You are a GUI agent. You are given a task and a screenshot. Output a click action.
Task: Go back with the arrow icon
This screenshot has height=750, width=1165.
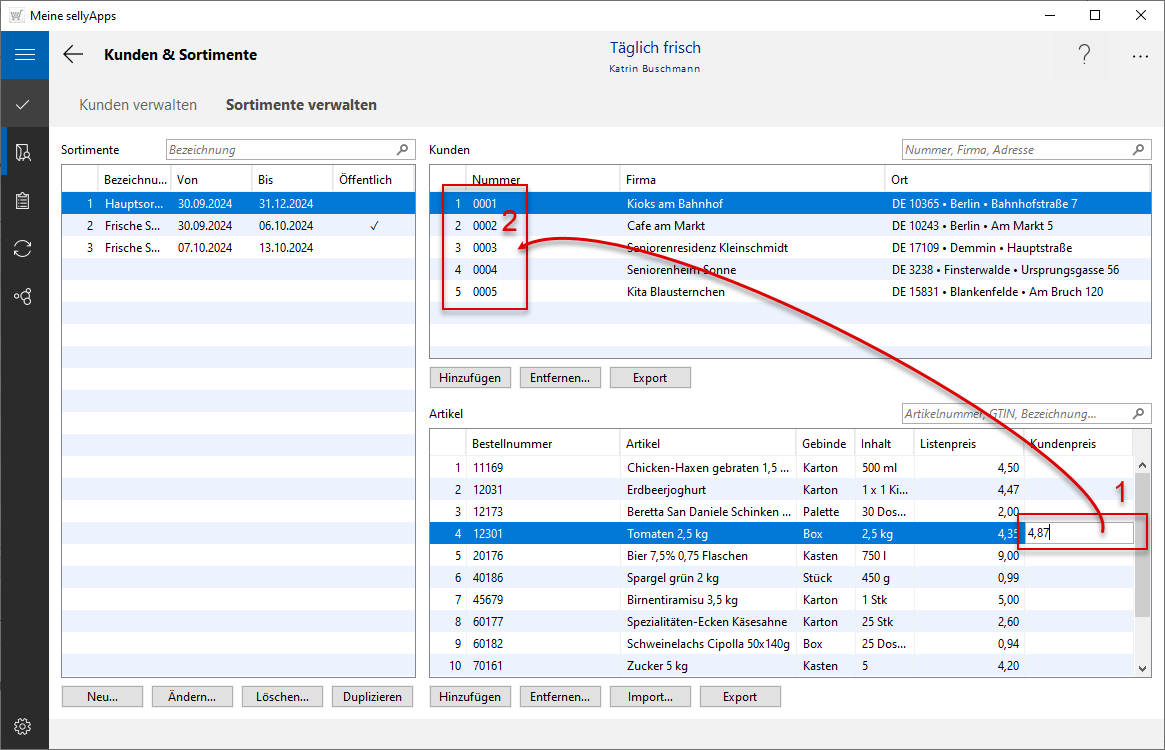(x=73, y=55)
